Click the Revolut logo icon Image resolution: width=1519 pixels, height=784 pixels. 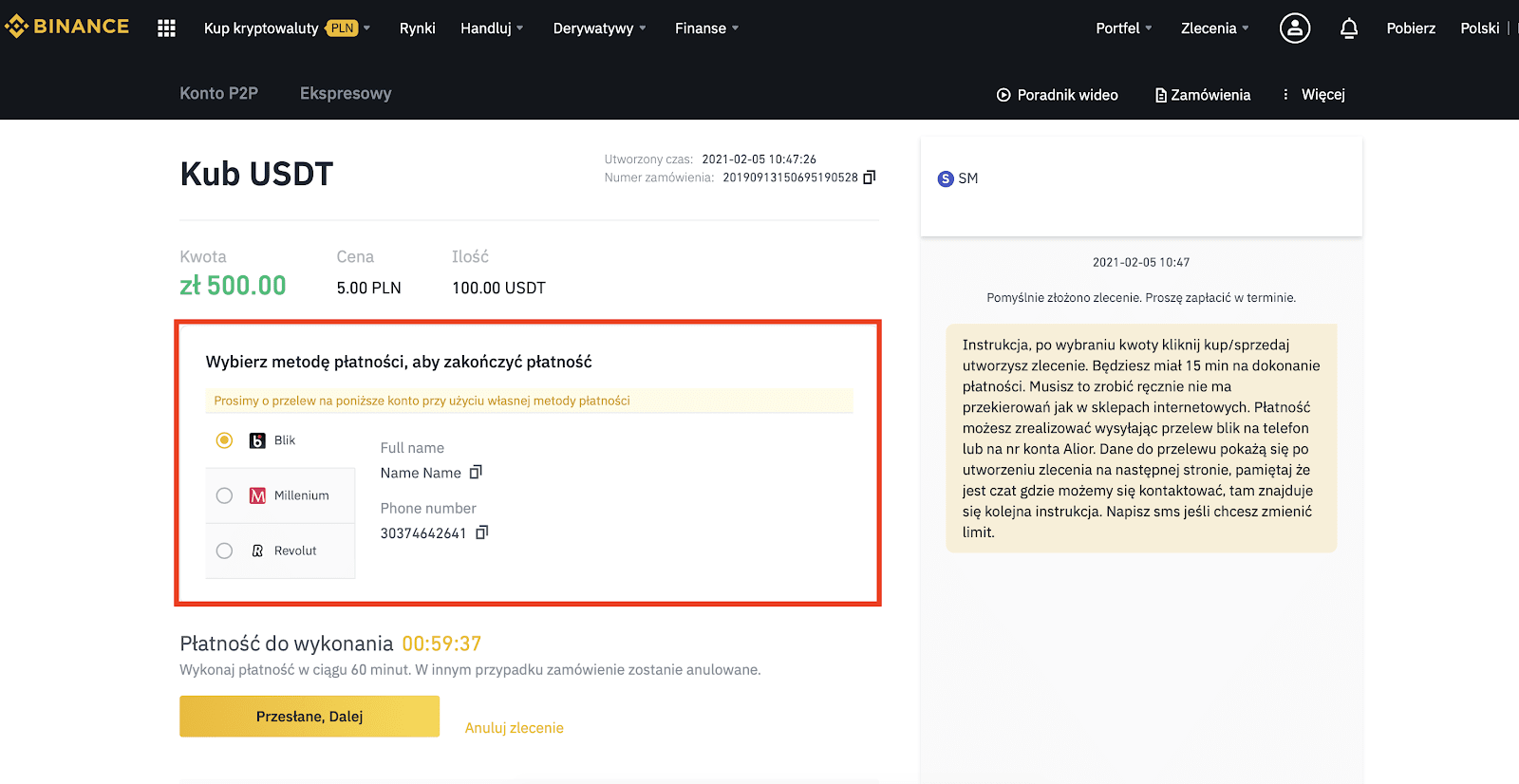(x=257, y=551)
